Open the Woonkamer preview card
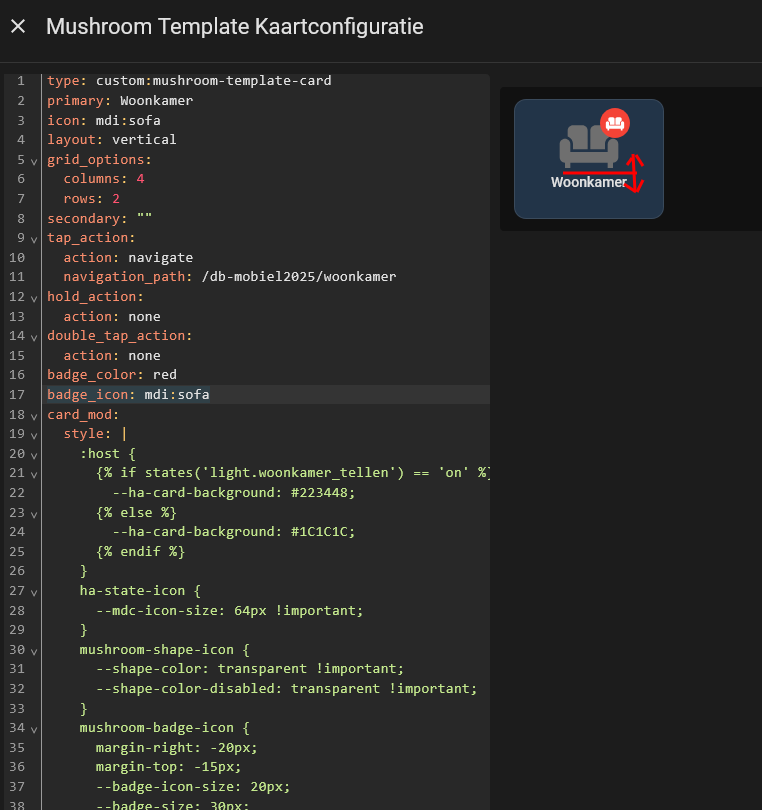This screenshot has height=810, width=762. point(589,159)
